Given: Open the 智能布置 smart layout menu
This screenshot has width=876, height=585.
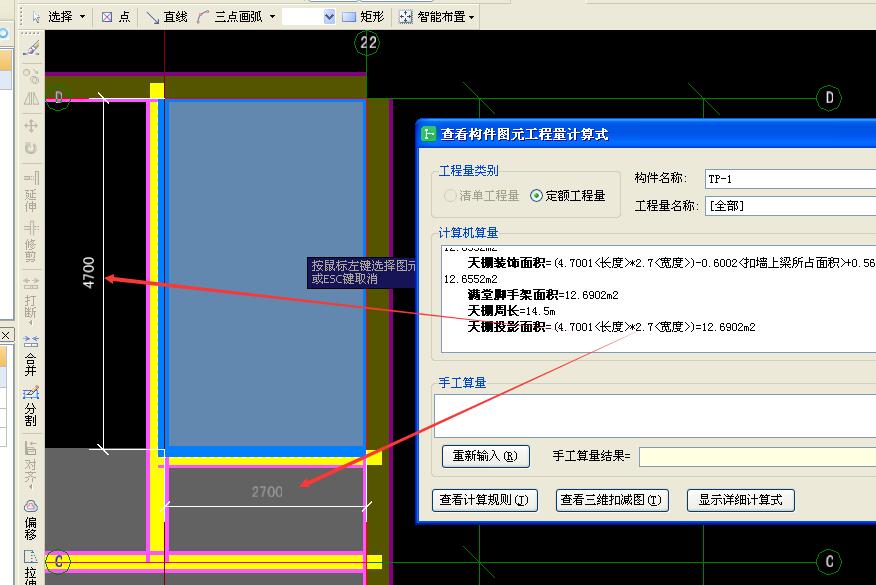Looking at the screenshot, I should click(437, 17).
